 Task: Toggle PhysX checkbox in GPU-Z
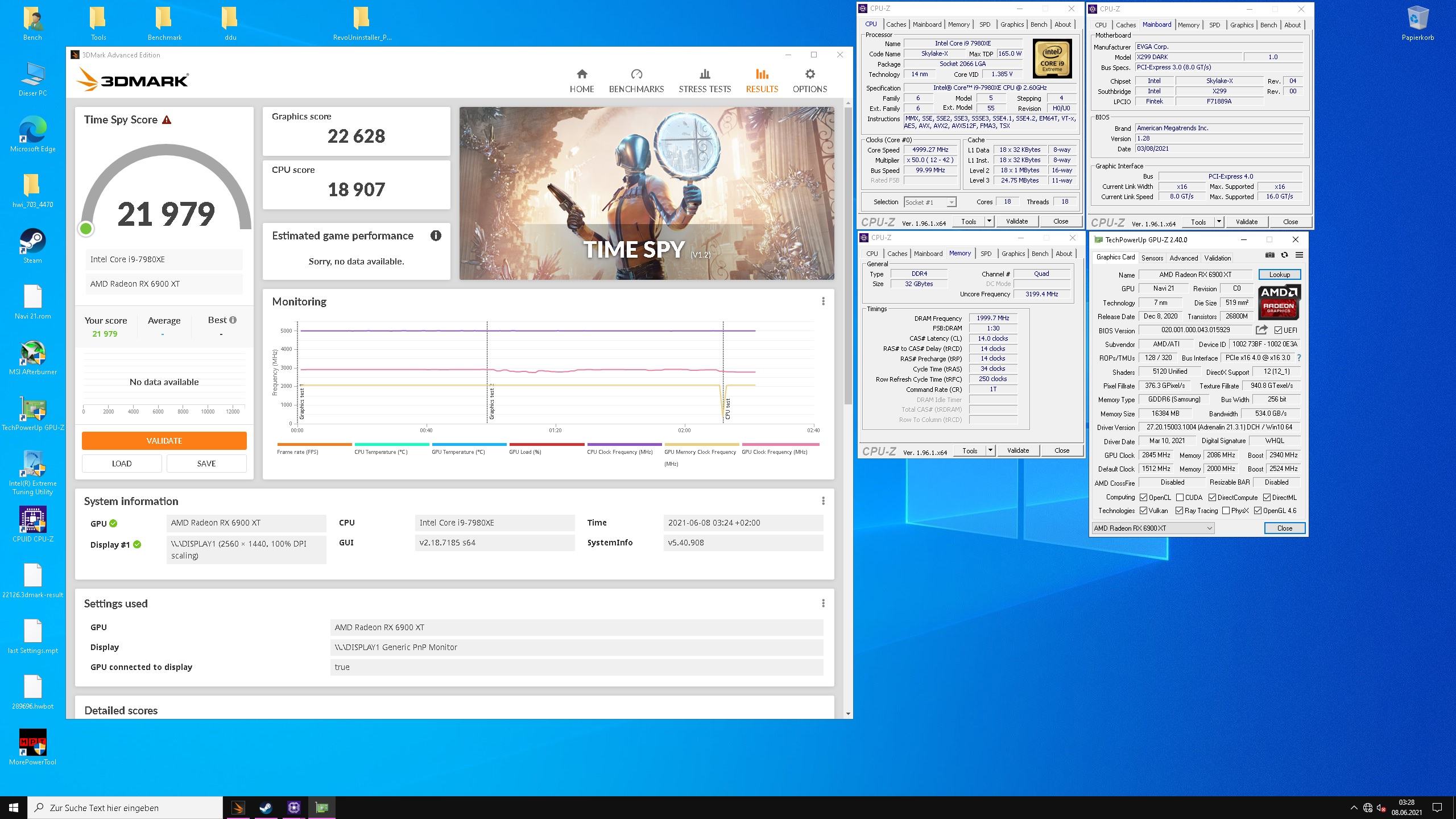[1226, 511]
